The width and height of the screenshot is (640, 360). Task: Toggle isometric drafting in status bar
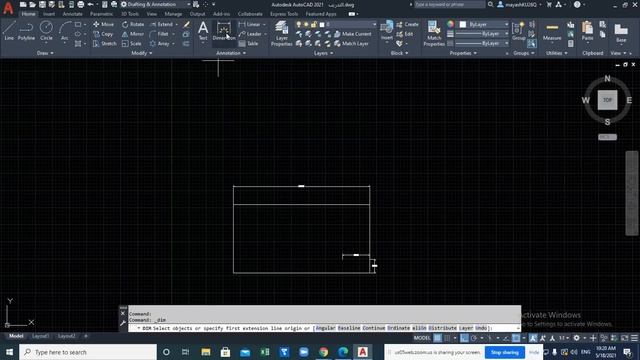click(490, 338)
